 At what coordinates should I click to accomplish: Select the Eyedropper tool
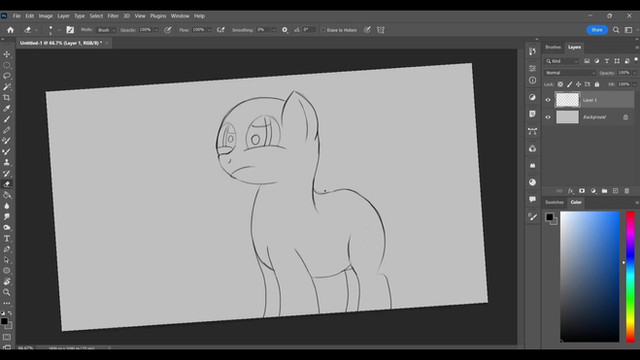click(x=7, y=109)
